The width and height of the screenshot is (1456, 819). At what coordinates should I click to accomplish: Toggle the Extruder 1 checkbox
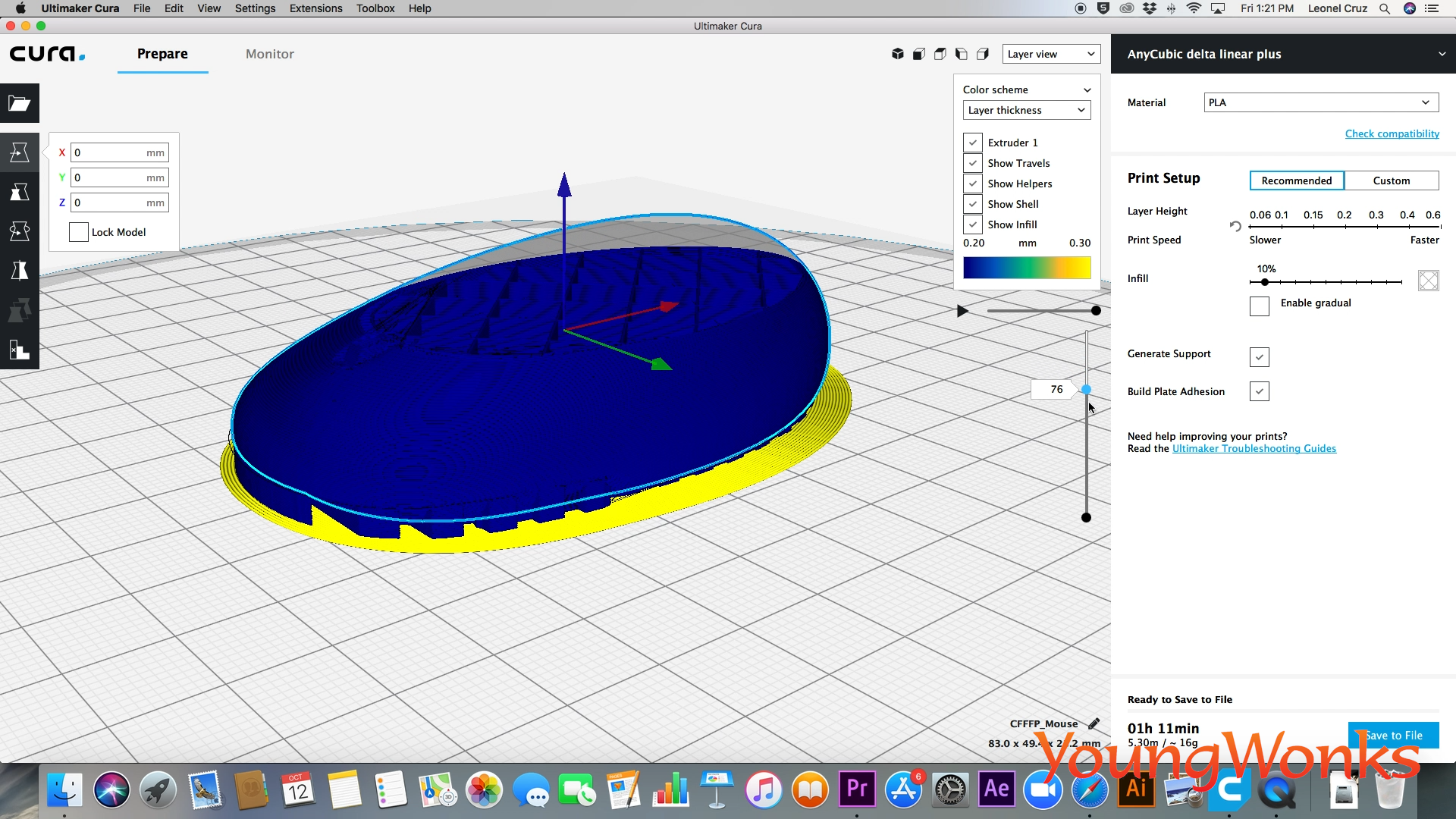[x=973, y=143]
